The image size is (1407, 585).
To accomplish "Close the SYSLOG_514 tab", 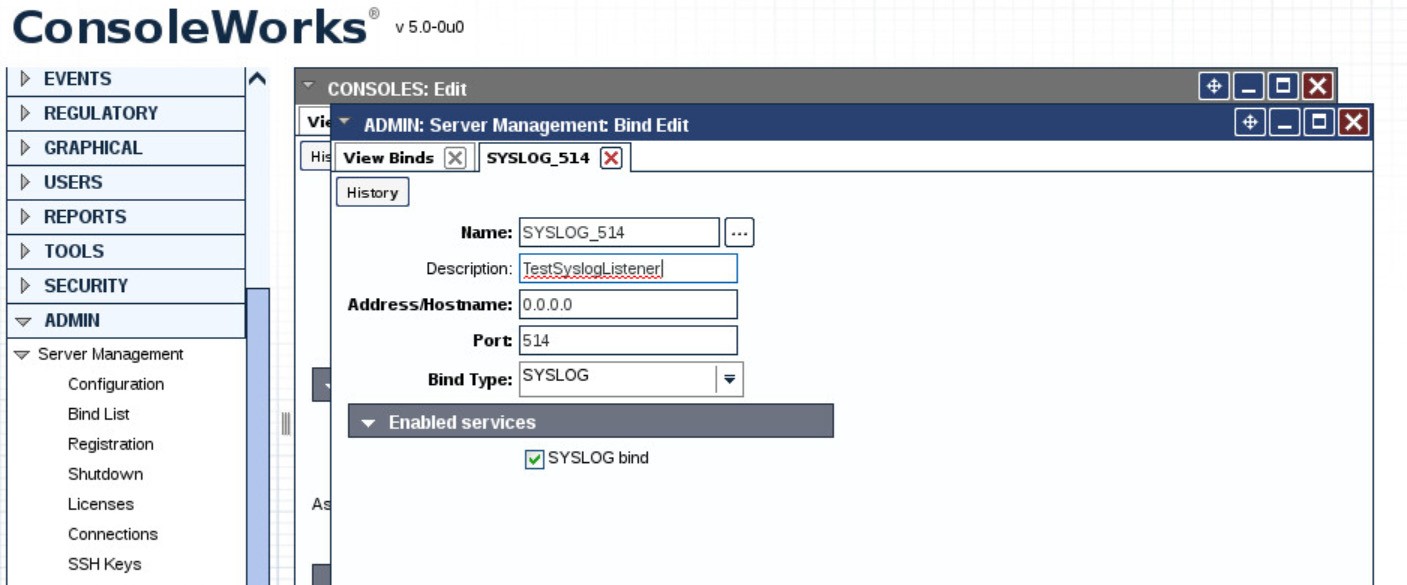I will click(611, 158).
